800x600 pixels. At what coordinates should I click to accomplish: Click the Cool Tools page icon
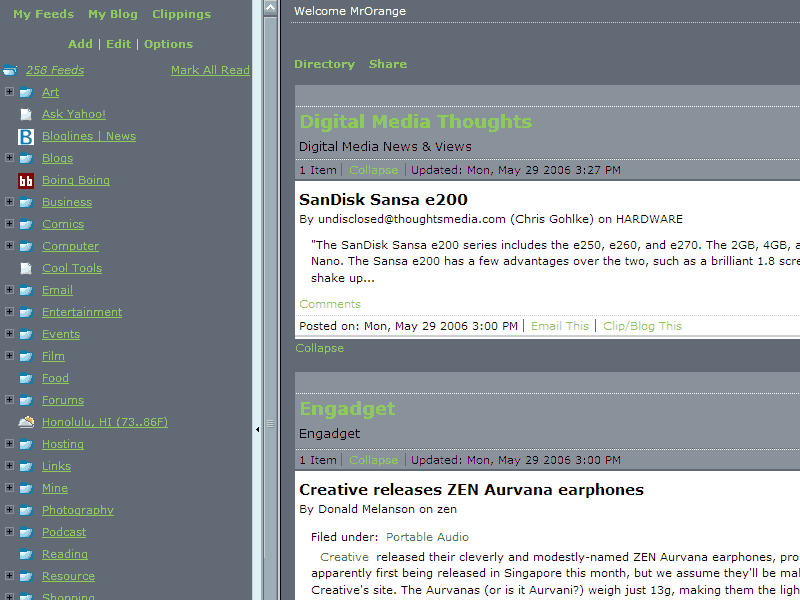(26, 268)
